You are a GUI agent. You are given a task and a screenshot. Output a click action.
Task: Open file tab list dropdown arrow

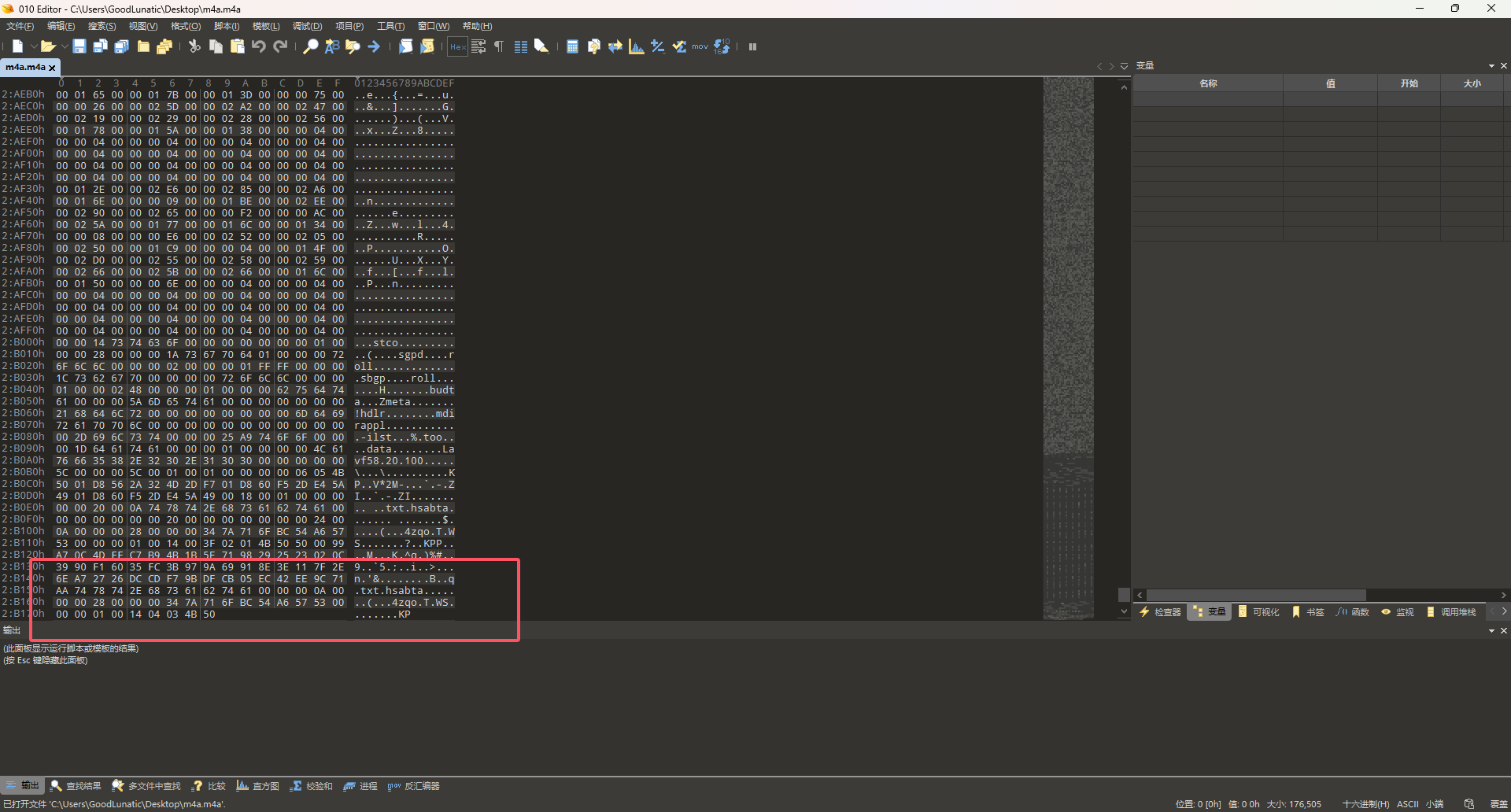tap(1125, 66)
